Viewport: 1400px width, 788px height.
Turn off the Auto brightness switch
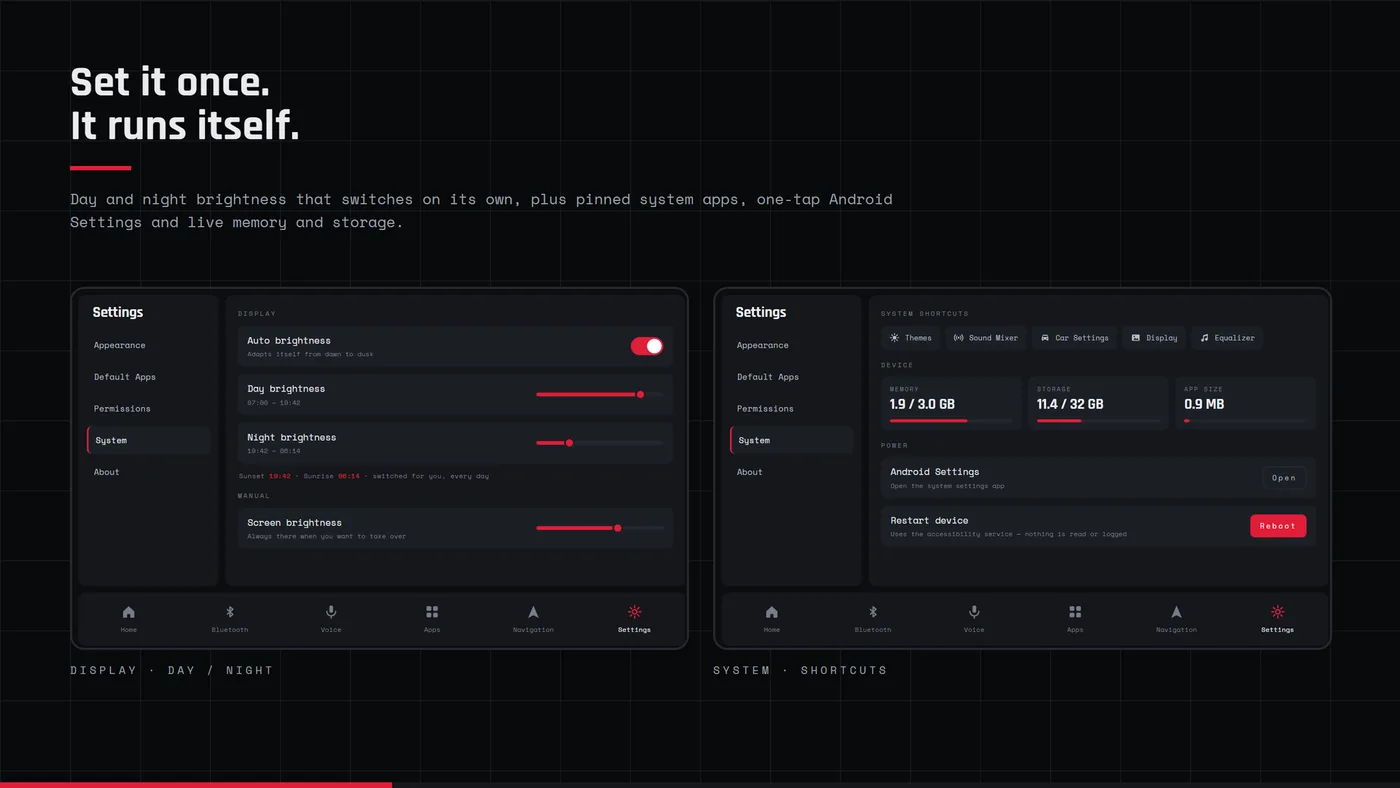pyautogui.click(x=647, y=346)
